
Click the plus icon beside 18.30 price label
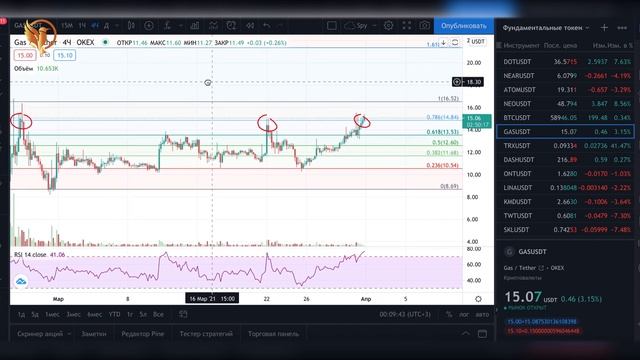tap(457, 82)
